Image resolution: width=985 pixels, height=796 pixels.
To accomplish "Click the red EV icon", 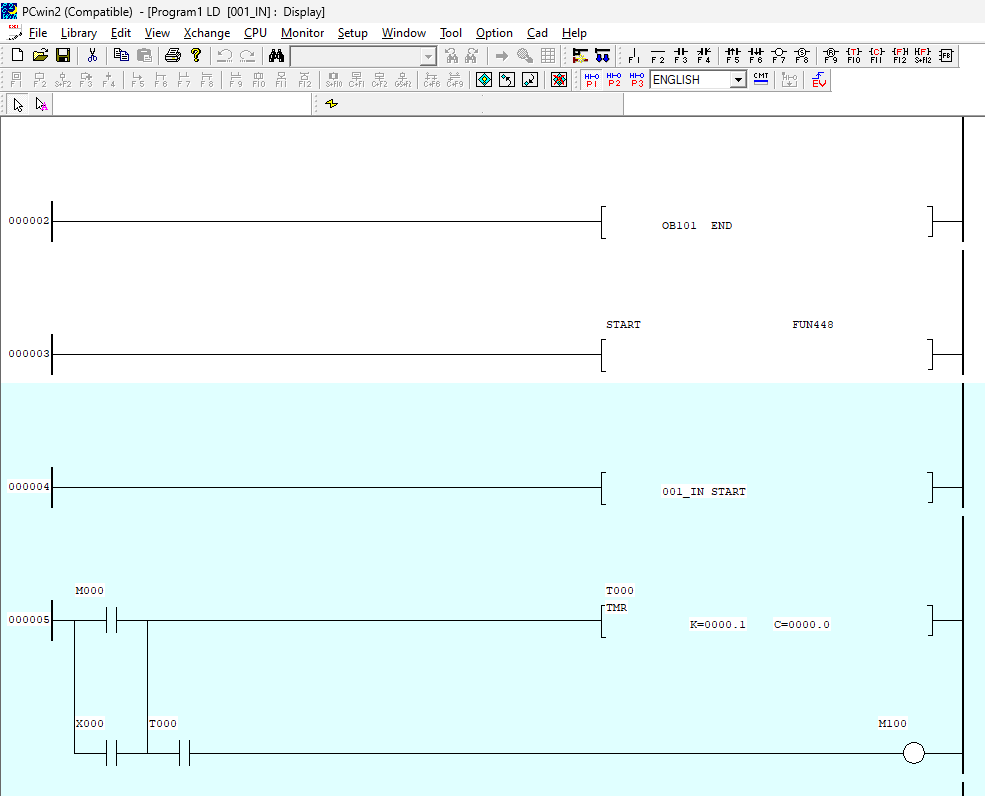I will [819, 80].
